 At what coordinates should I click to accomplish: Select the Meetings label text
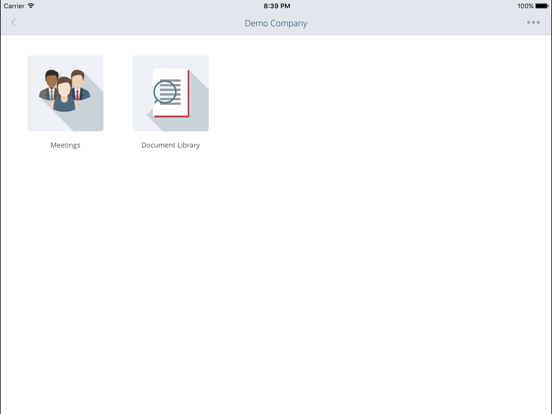point(65,145)
